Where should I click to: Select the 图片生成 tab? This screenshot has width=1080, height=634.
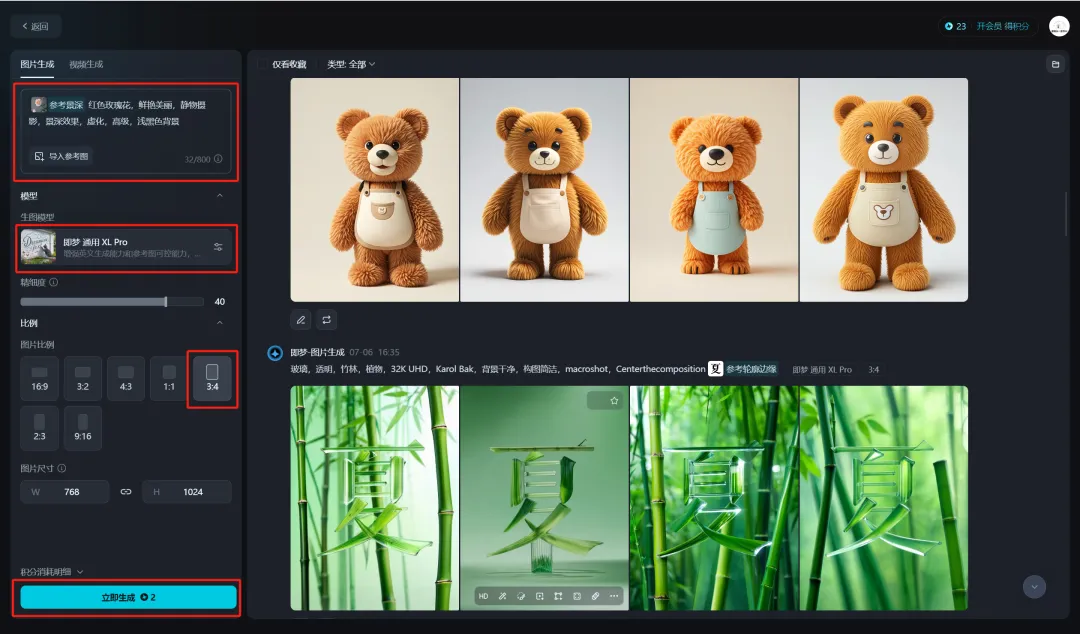(x=37, y=64)
